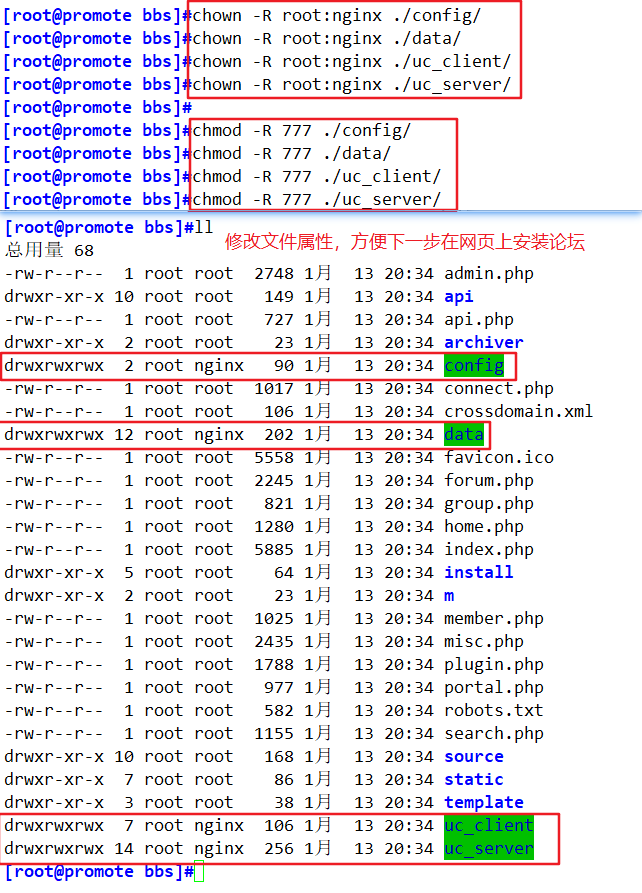Click the group.php filename
The width and height of the screenshot is (642, 893).
click(x=489, y=504)
